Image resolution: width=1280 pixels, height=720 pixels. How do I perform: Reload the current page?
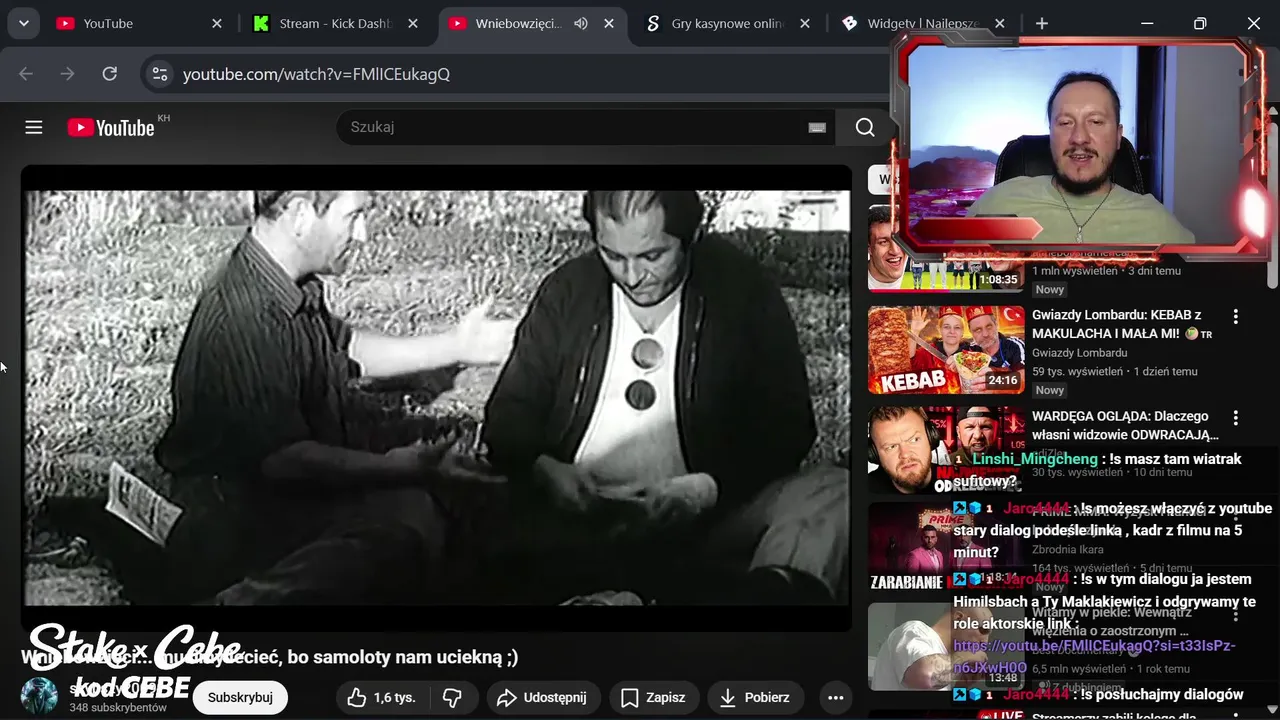tap(110, 74)
